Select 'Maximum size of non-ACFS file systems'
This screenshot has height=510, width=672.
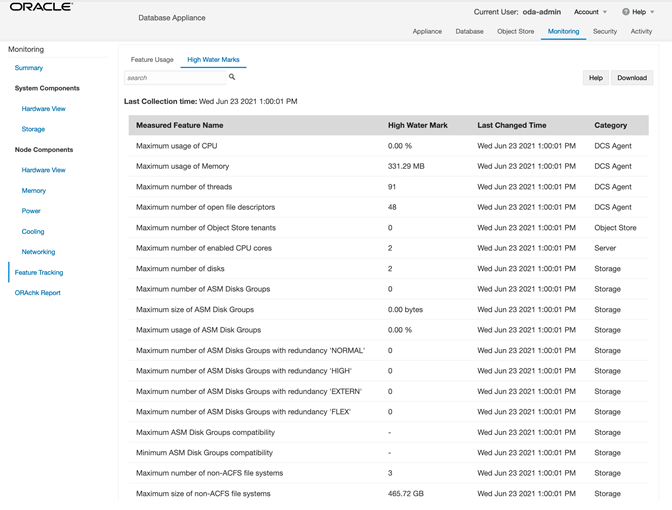(x=389, y=494)
